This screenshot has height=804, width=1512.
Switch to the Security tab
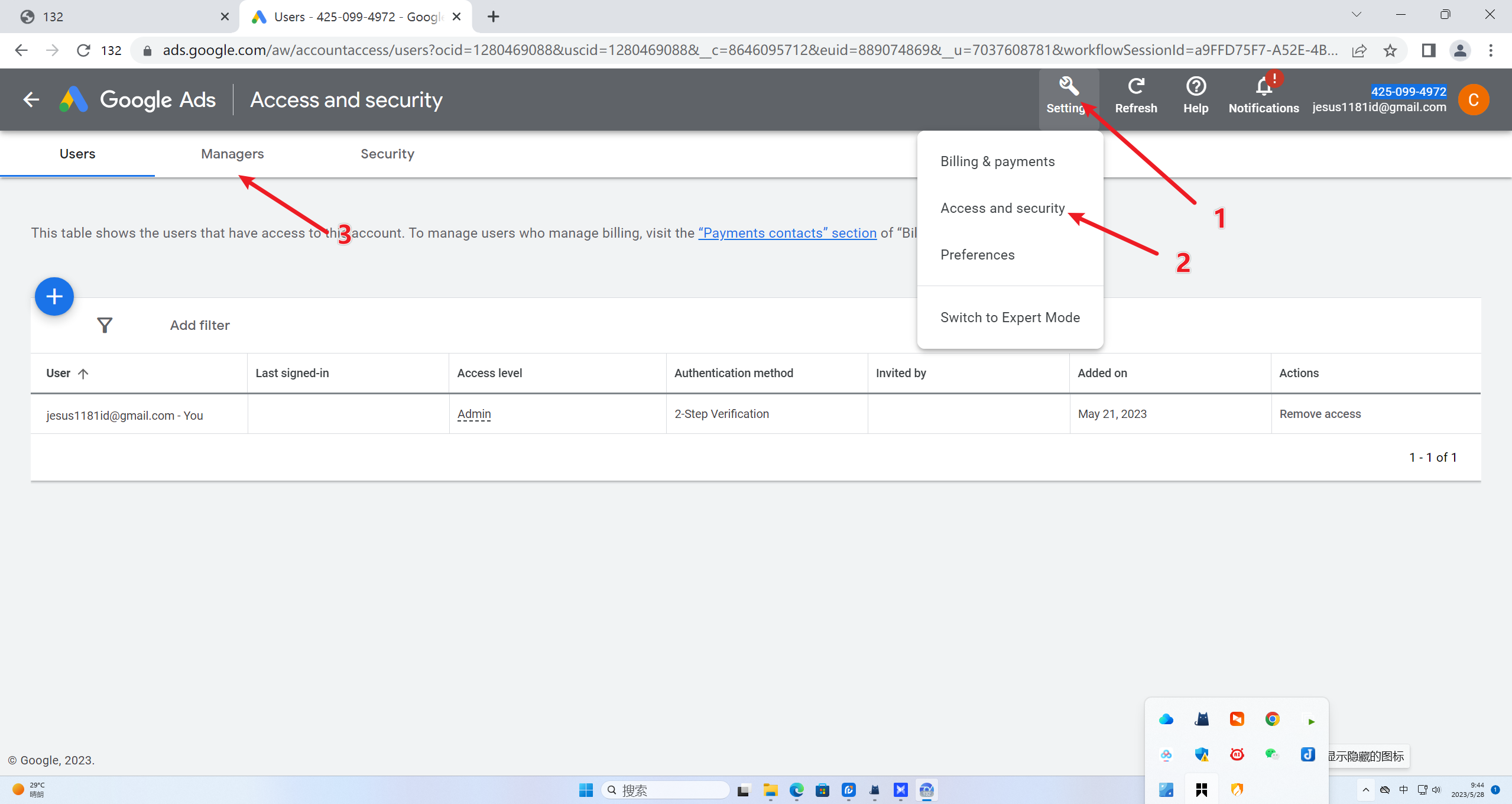(x=387, y=154)
